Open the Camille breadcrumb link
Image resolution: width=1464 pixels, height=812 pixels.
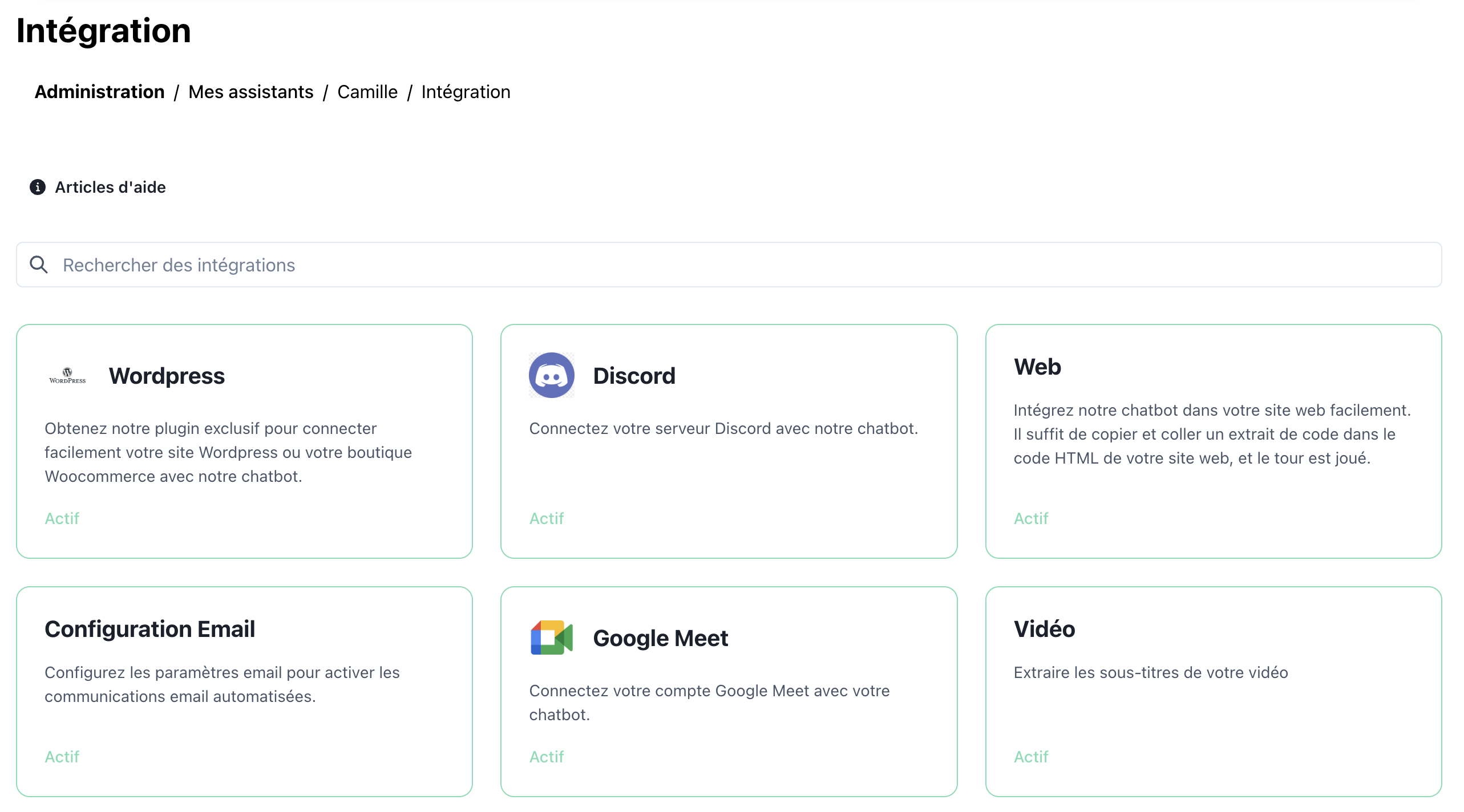point(367,92)
